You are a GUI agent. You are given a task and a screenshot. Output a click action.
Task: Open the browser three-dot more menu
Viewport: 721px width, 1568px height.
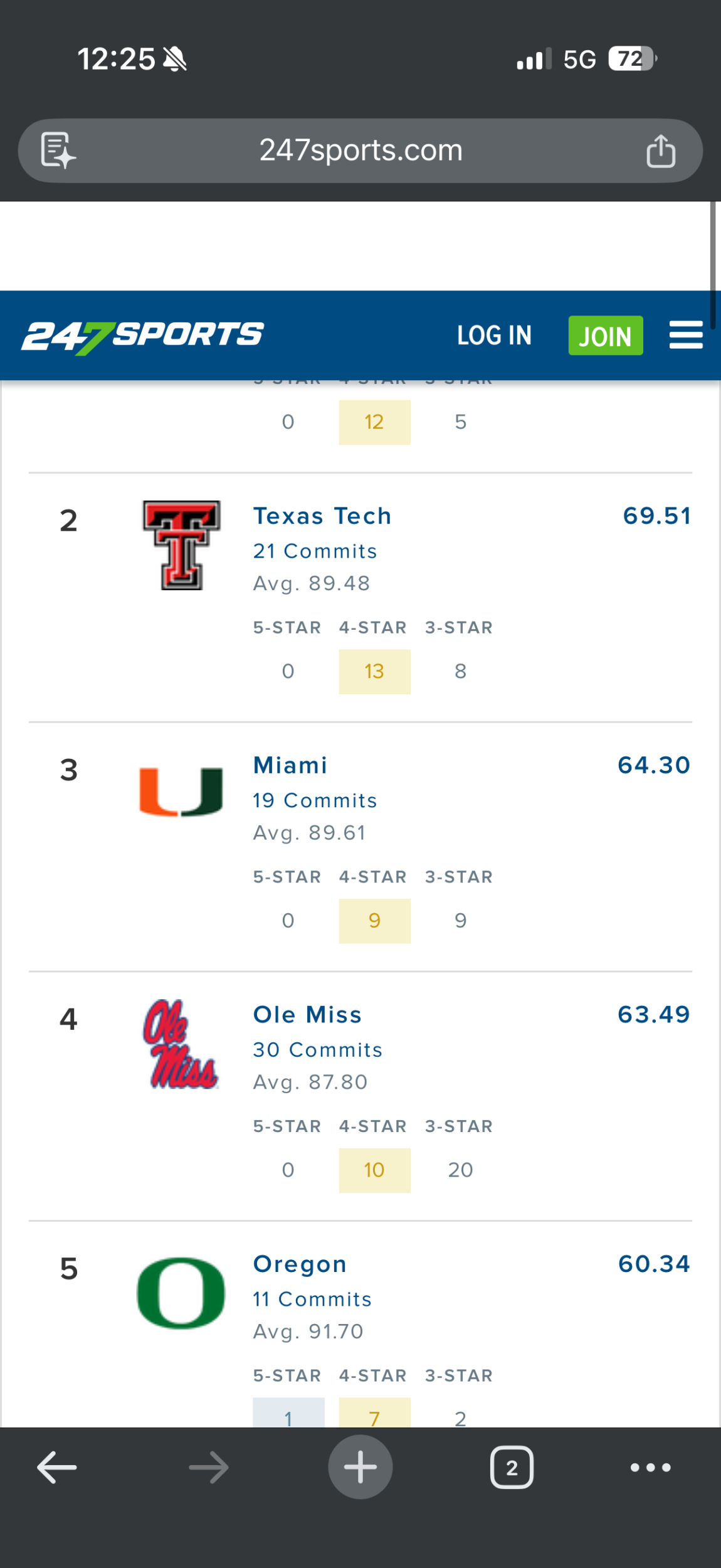650,1467
